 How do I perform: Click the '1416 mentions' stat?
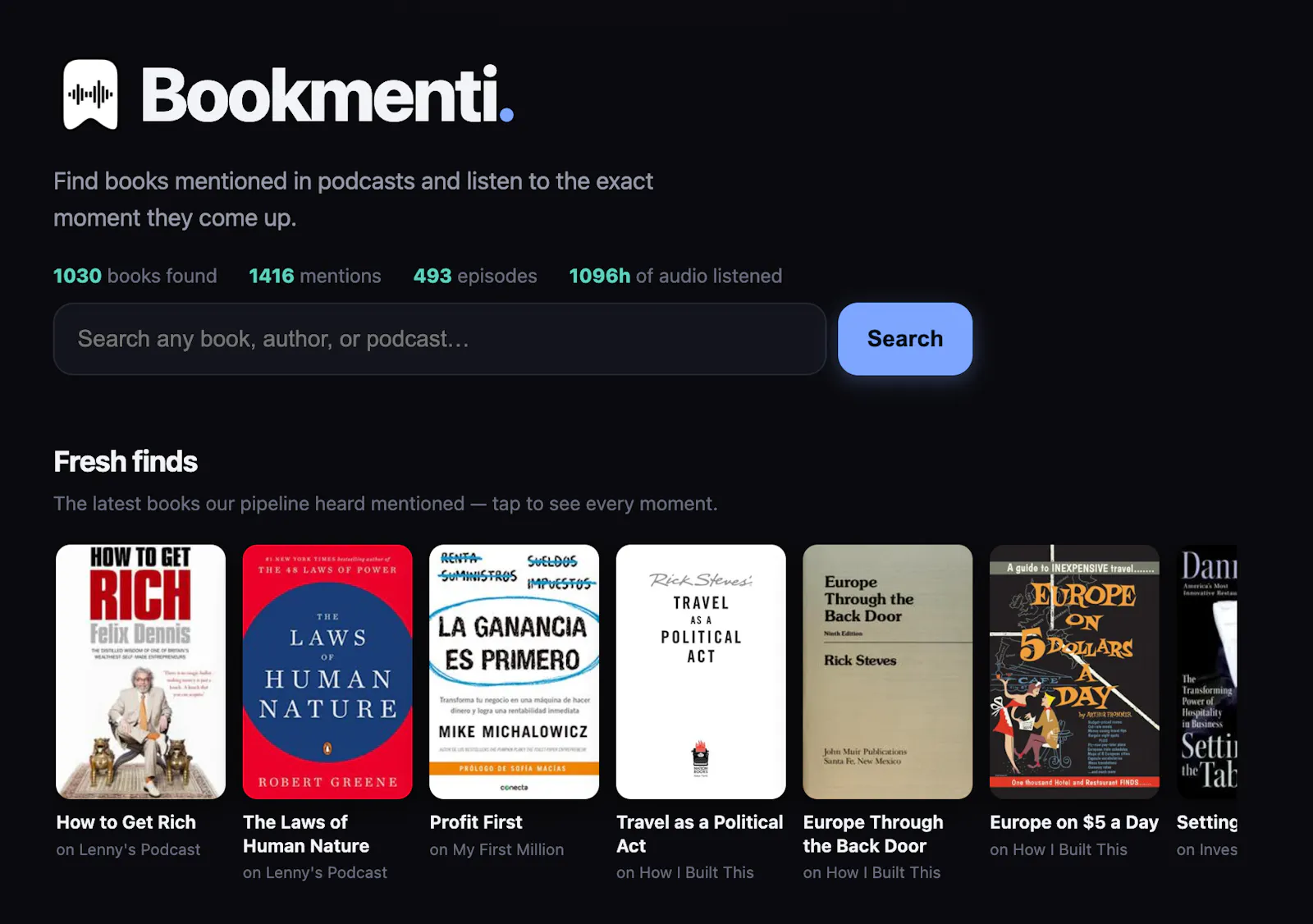[x=315, y=276]
